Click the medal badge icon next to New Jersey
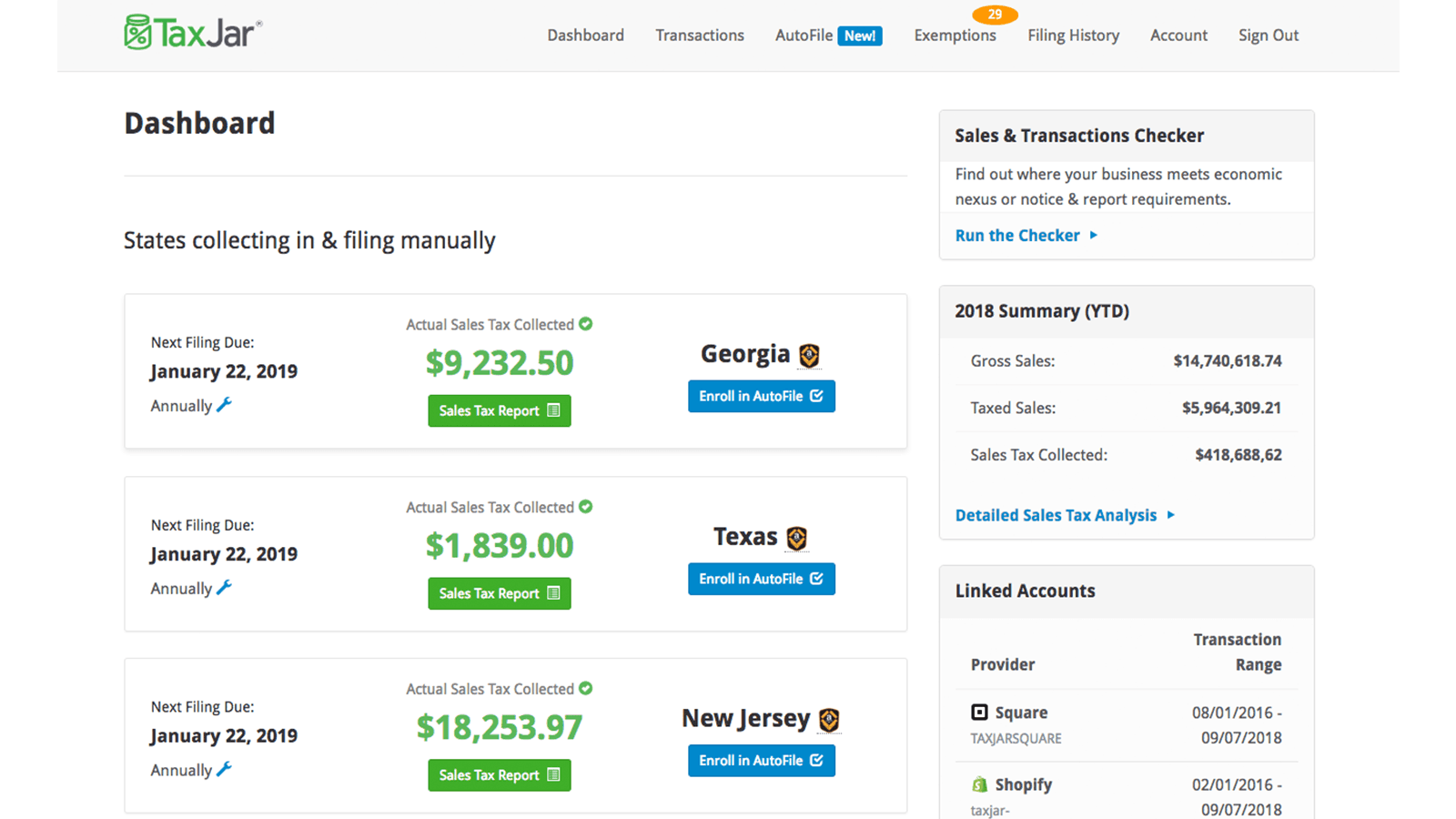The height and width of the screenshot is (819, 1456). 829,720
